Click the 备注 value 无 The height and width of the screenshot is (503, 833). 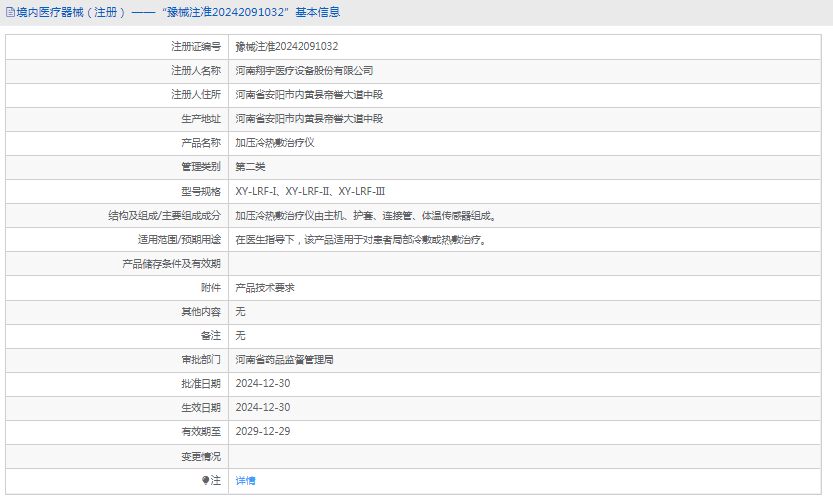point(241,336)
